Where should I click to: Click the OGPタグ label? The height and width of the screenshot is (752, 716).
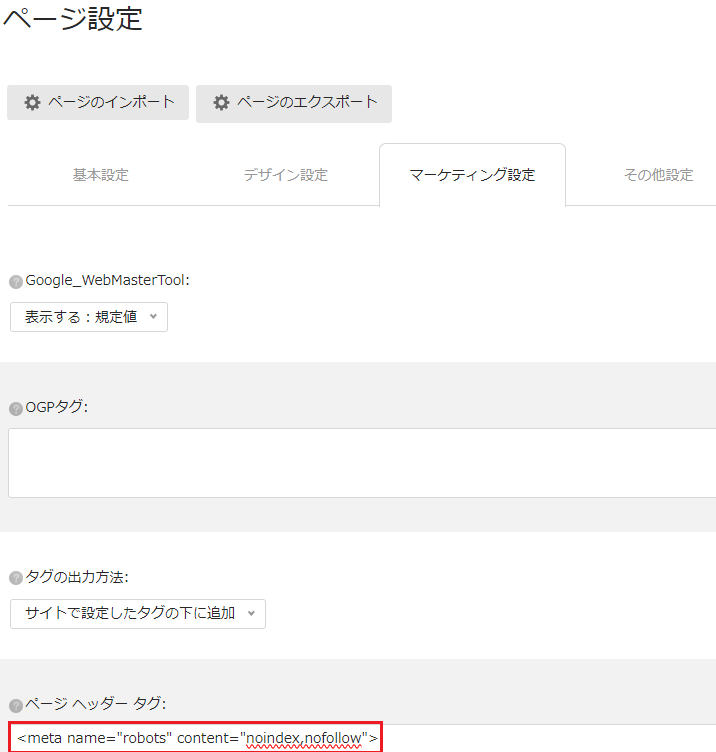pyautogui.click(x=57, y=407)
